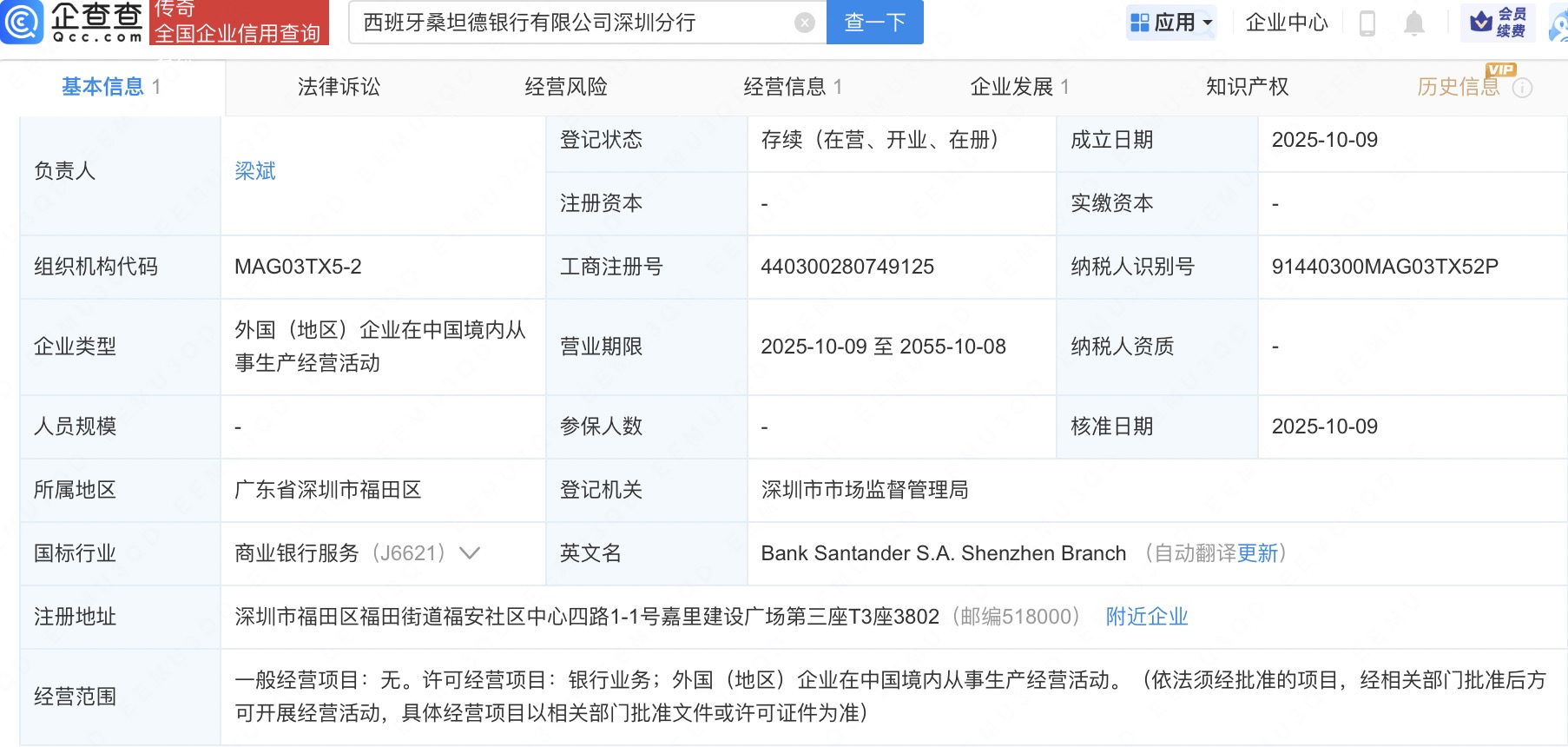Viewport: 1568px width, 747px height.
Task: Click the 更新 link next to English name
Action: pyautogui.click(x=1257, y=553)
